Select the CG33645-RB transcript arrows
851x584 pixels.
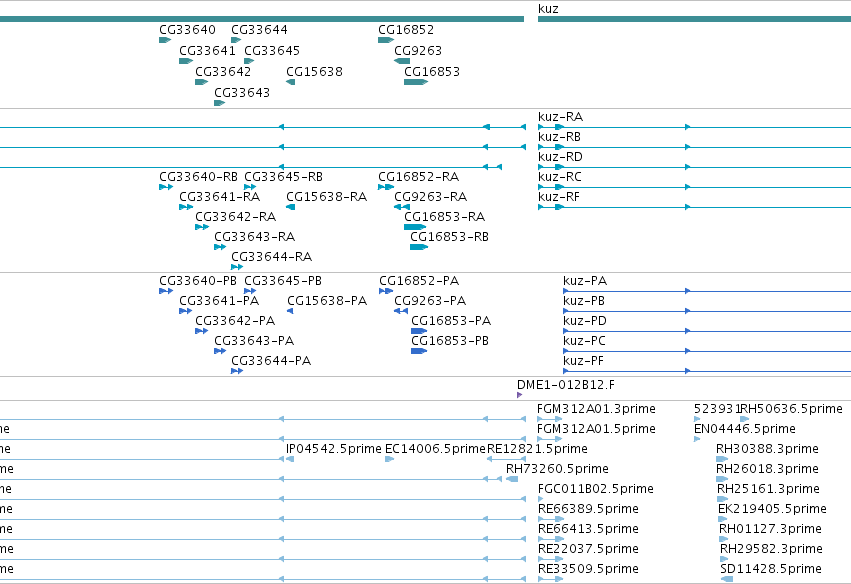250,187
